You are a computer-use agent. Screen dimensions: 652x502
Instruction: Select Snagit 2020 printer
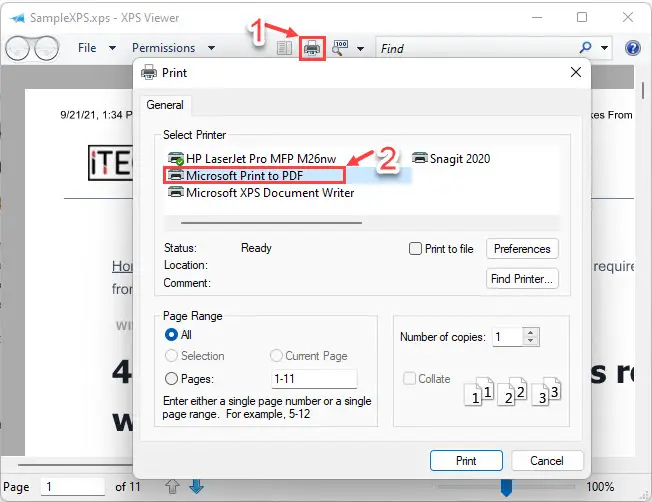click(x=451, y=158)
